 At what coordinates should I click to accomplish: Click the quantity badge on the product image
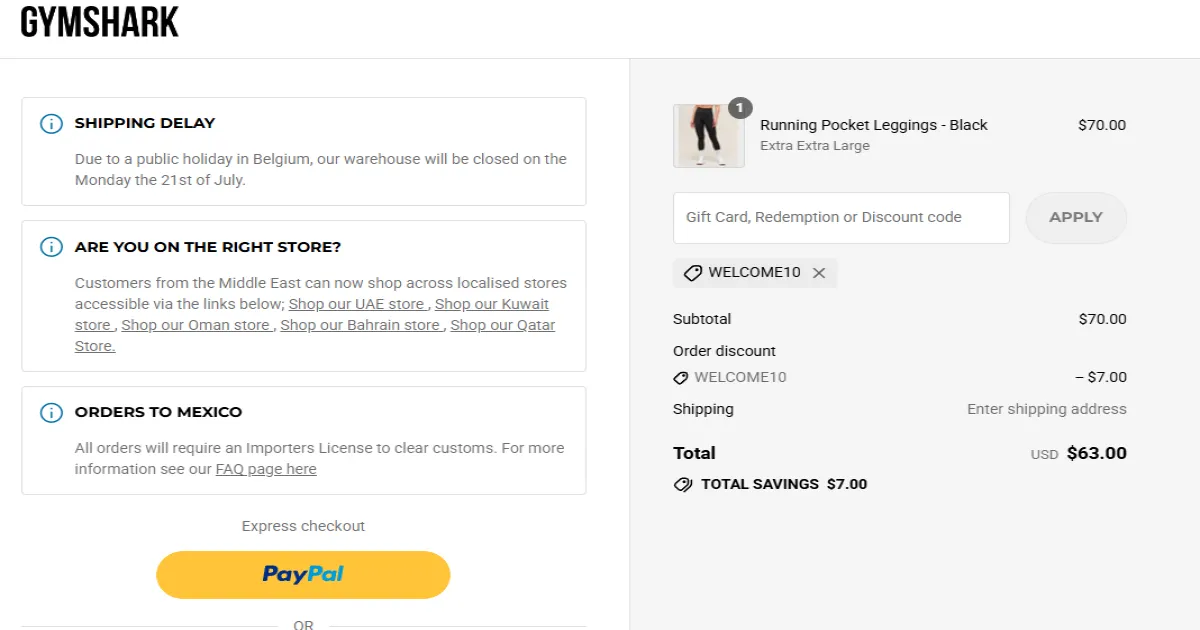coord(739,107)
